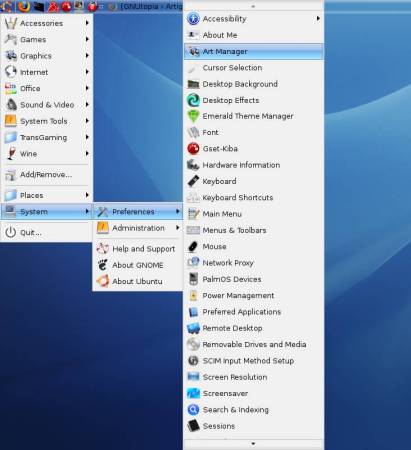Click the Search & Indexing icon
411x450 pixels.
pos(193,410)
